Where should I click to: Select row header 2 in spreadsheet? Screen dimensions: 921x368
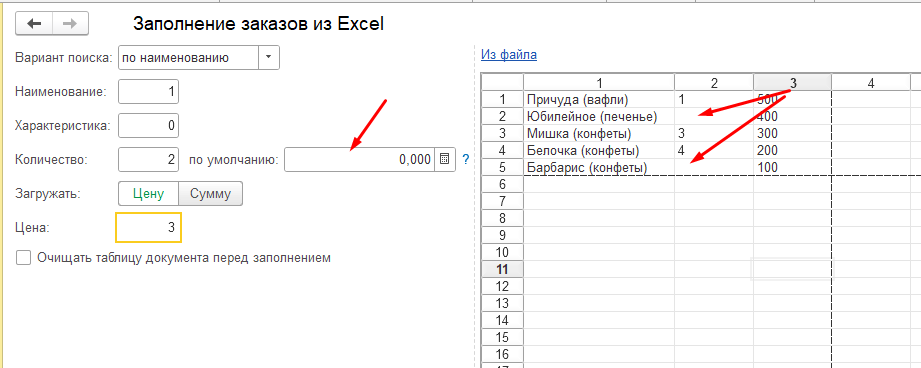coord(502,116)
